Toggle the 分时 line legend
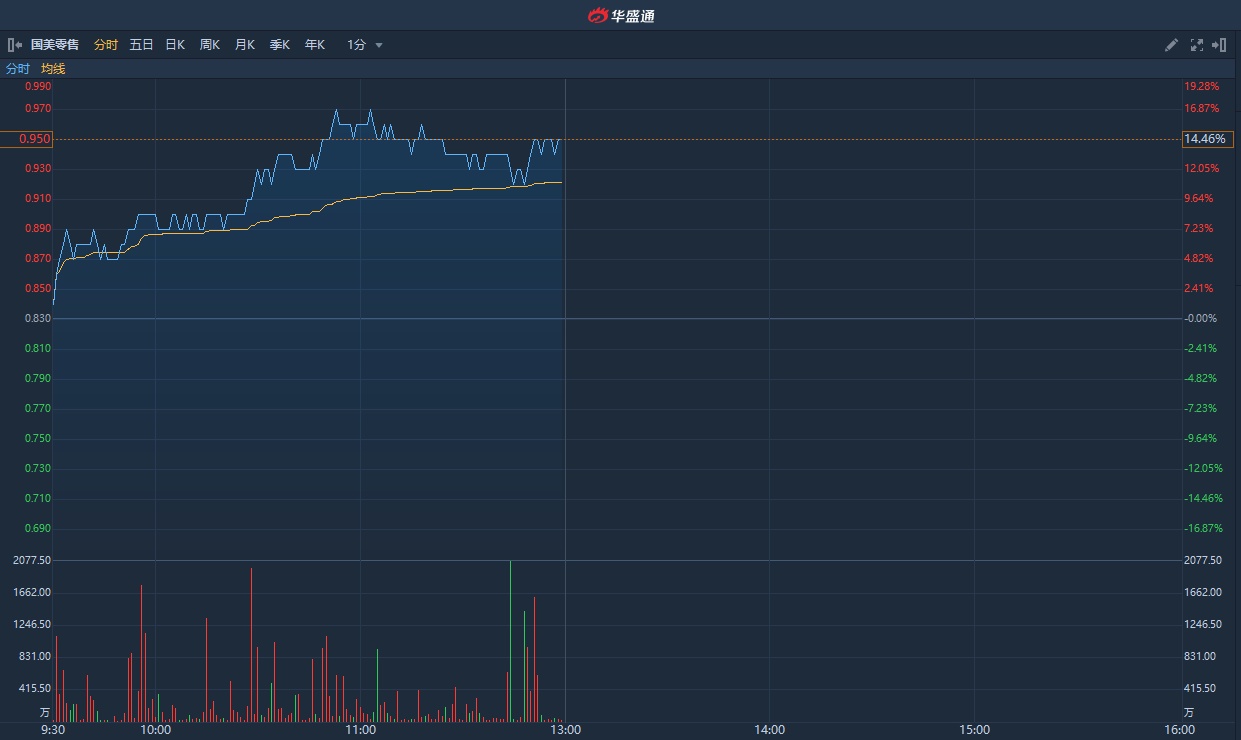Image resolution: width=1241 pixels, height=740 pixels. click(18, 69)
